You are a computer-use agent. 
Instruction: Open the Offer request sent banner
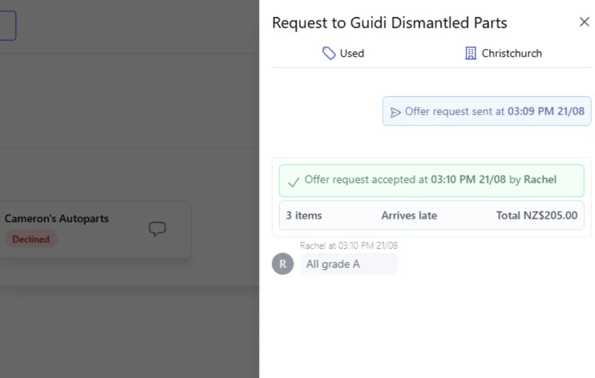487,111
